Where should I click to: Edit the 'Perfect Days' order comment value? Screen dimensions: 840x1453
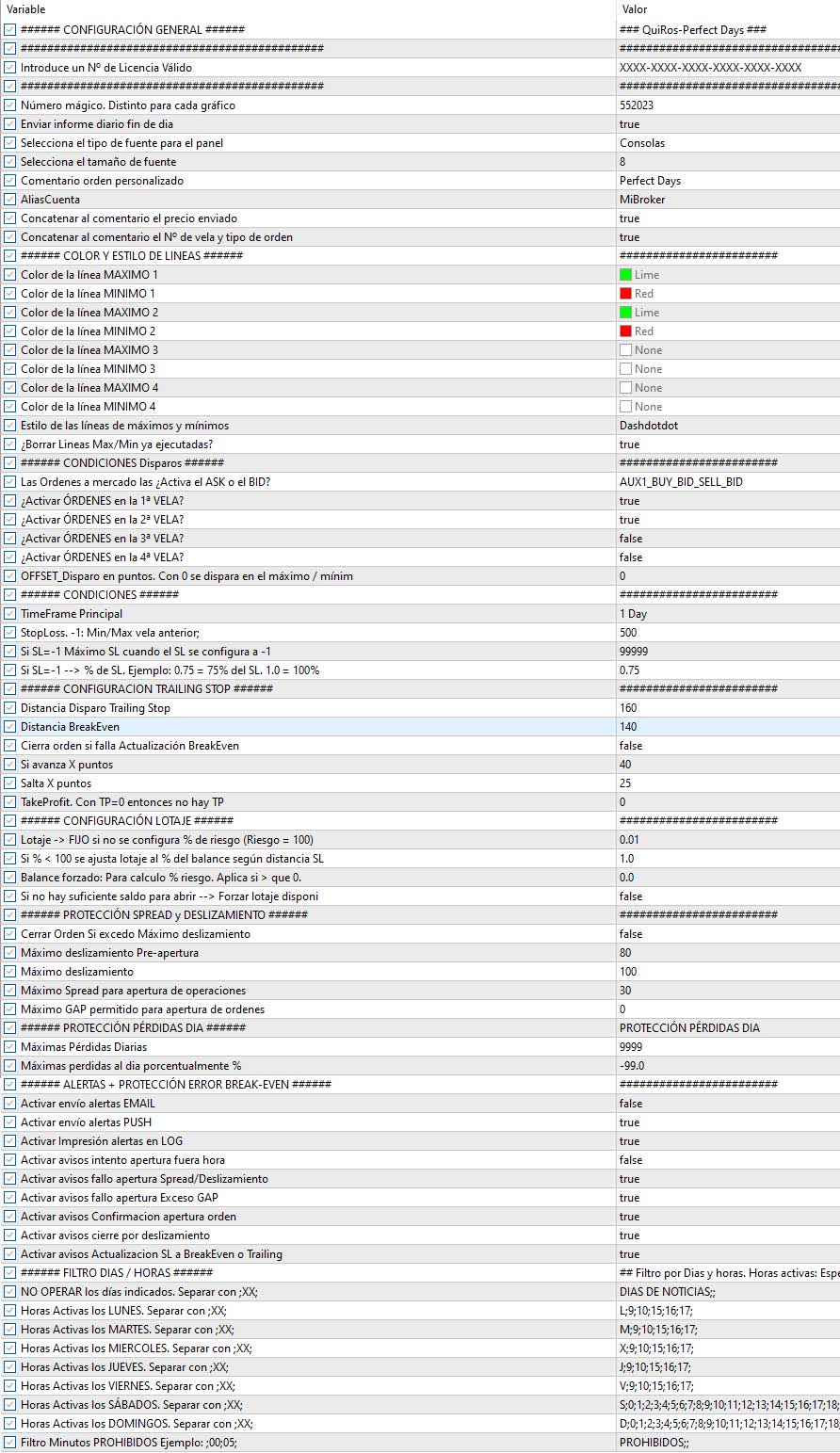(725, 181)
